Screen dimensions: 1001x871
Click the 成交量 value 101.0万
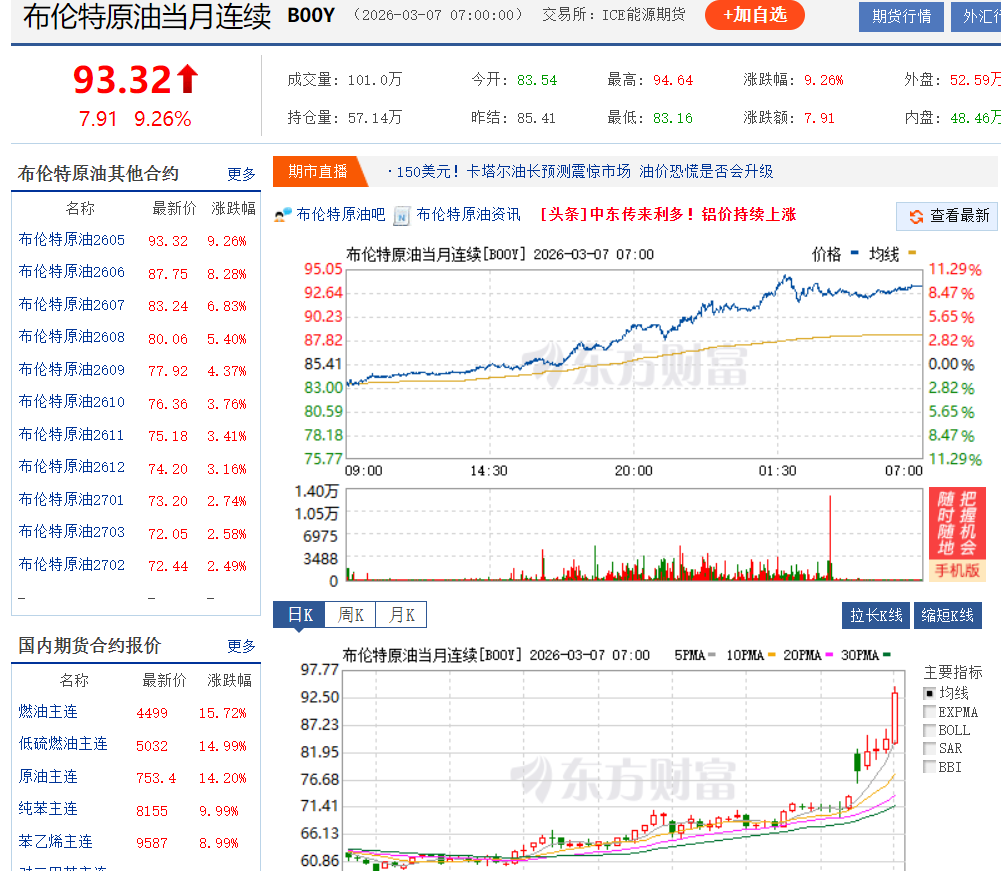point(375,80)
